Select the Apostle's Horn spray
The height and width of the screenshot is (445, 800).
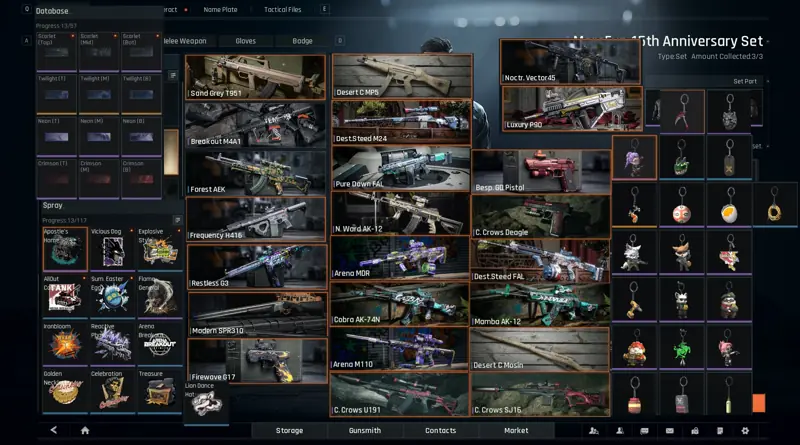point(65,249)
